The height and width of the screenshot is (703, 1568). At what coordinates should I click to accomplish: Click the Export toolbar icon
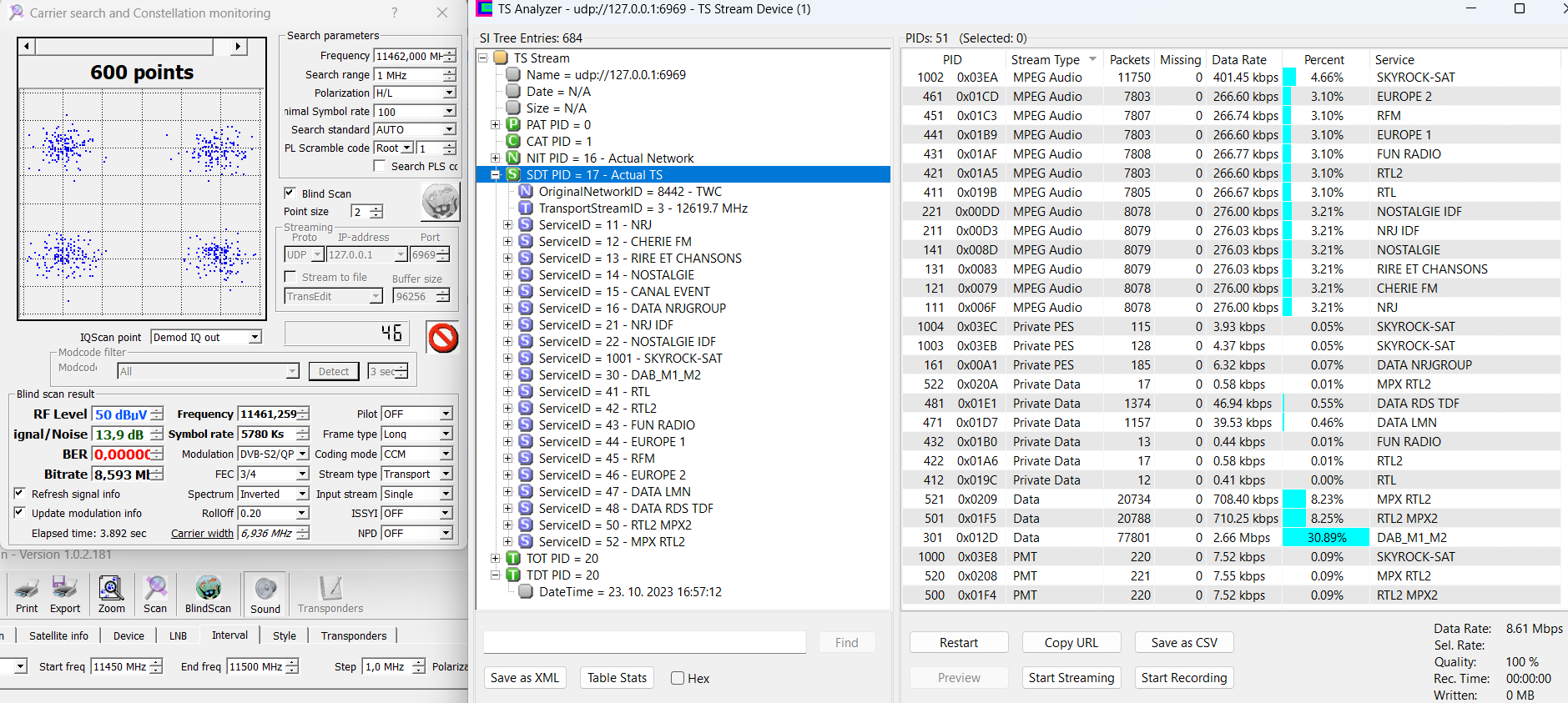coord(65,589)
